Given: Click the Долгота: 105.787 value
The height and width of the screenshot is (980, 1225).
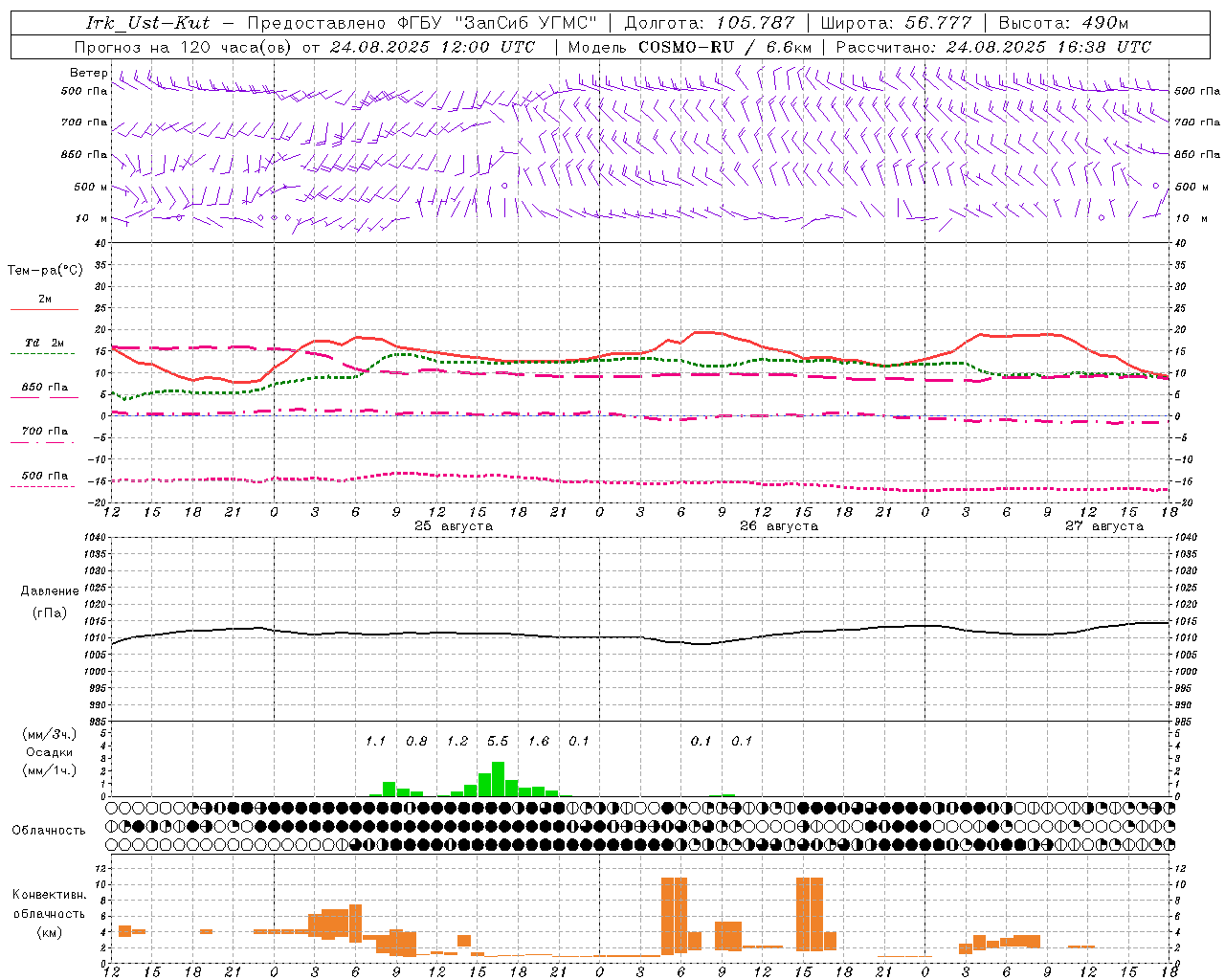Looking at the screenshot, I should (x=709, y=23).
